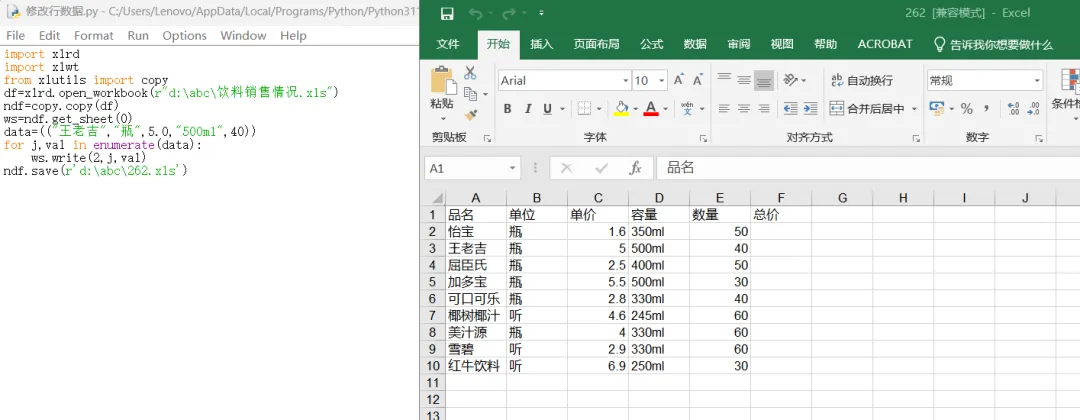Click the Save icon in Excel title bar
Viewport: 1080px width, 420px height.
447,14
